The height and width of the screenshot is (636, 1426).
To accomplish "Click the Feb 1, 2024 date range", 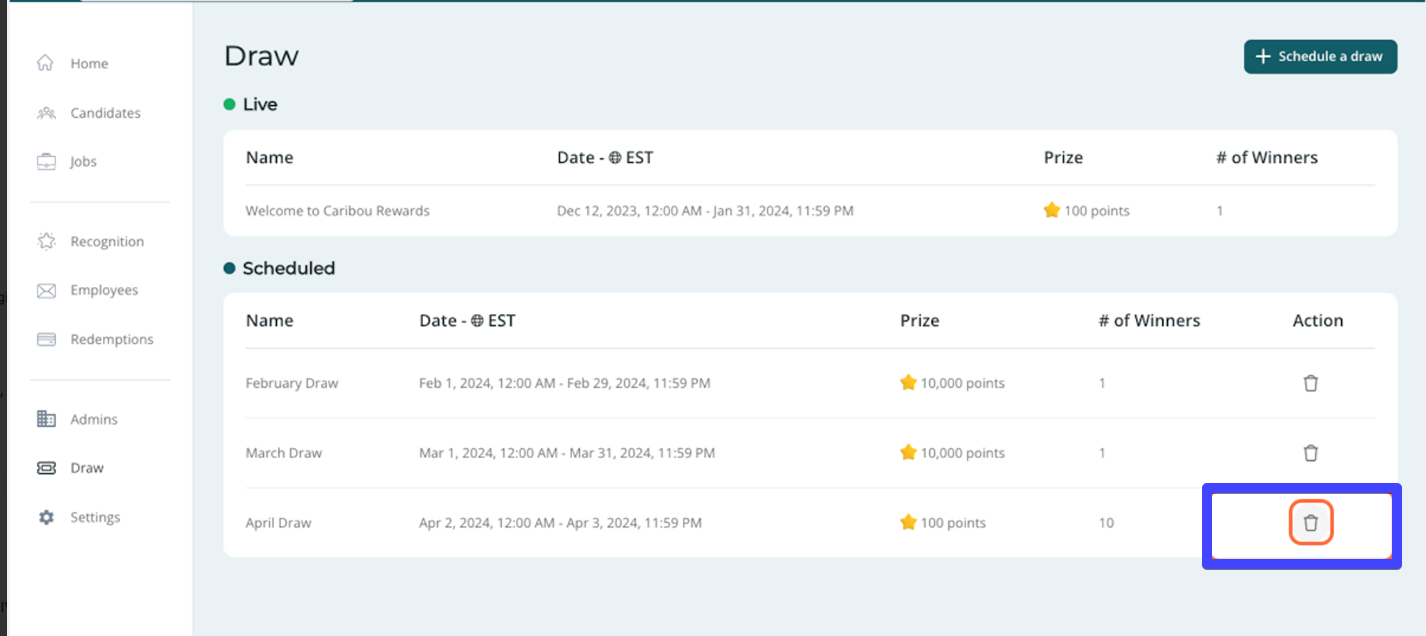I will pos(565,383).
